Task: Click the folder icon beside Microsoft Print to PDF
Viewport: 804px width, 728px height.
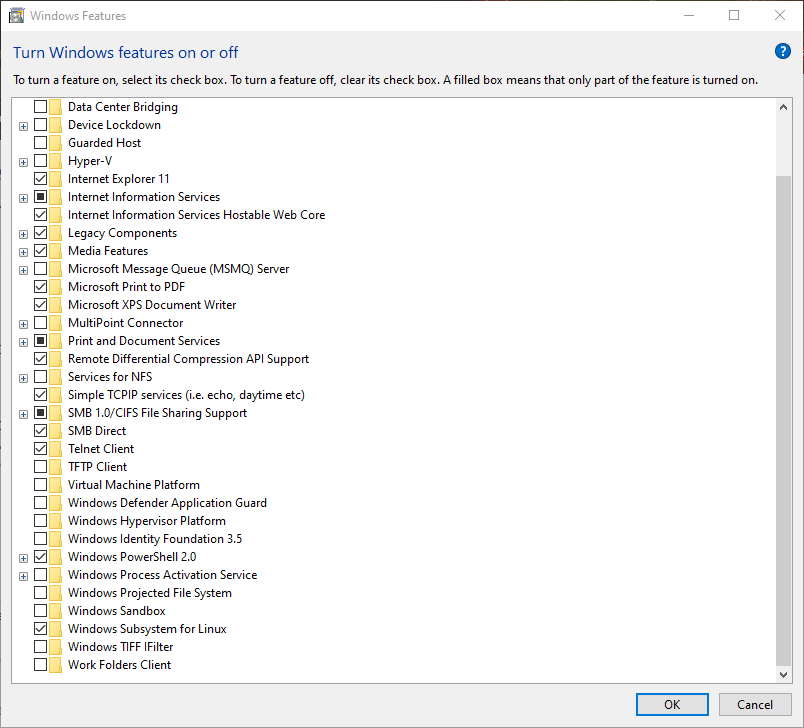Action: (x=55, y=287)
